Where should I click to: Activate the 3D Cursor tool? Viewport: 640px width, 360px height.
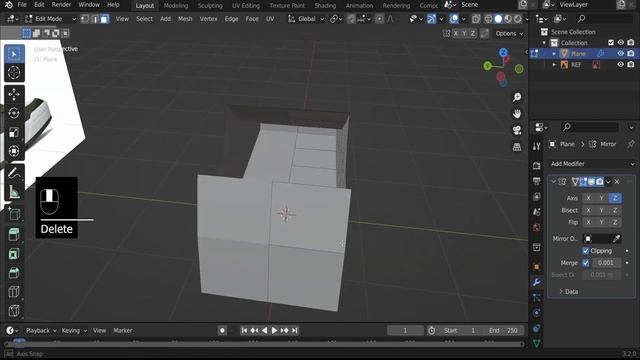point(14,73)
